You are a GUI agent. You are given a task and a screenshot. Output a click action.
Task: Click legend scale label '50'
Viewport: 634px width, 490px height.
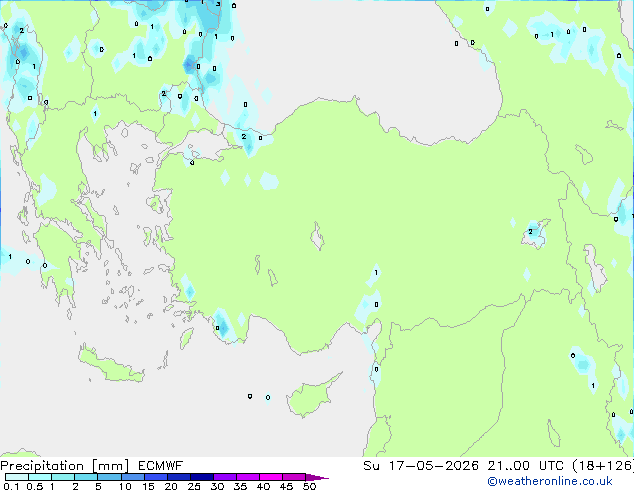pos(310,486)
